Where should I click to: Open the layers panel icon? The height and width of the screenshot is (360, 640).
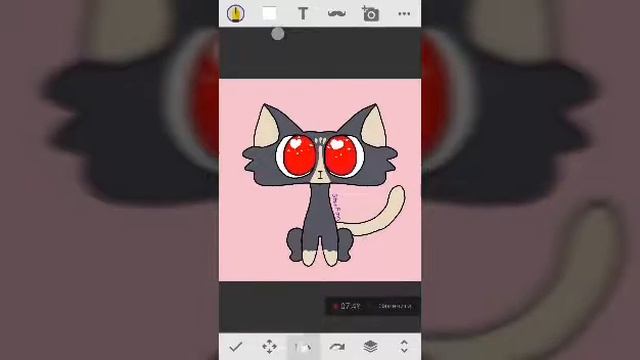click(x=370, y=347)
